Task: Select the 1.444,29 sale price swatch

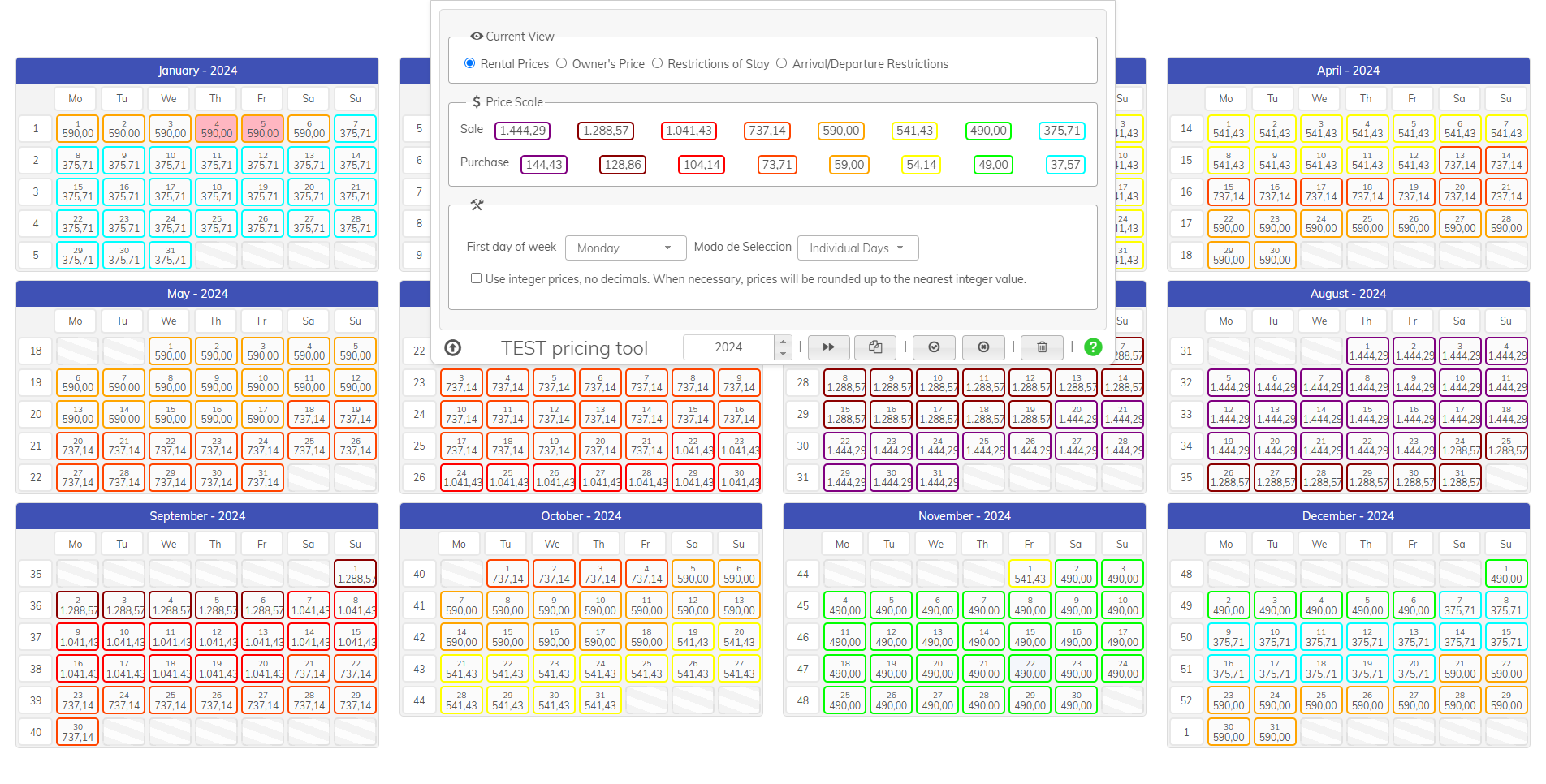Action: point(523,131)
